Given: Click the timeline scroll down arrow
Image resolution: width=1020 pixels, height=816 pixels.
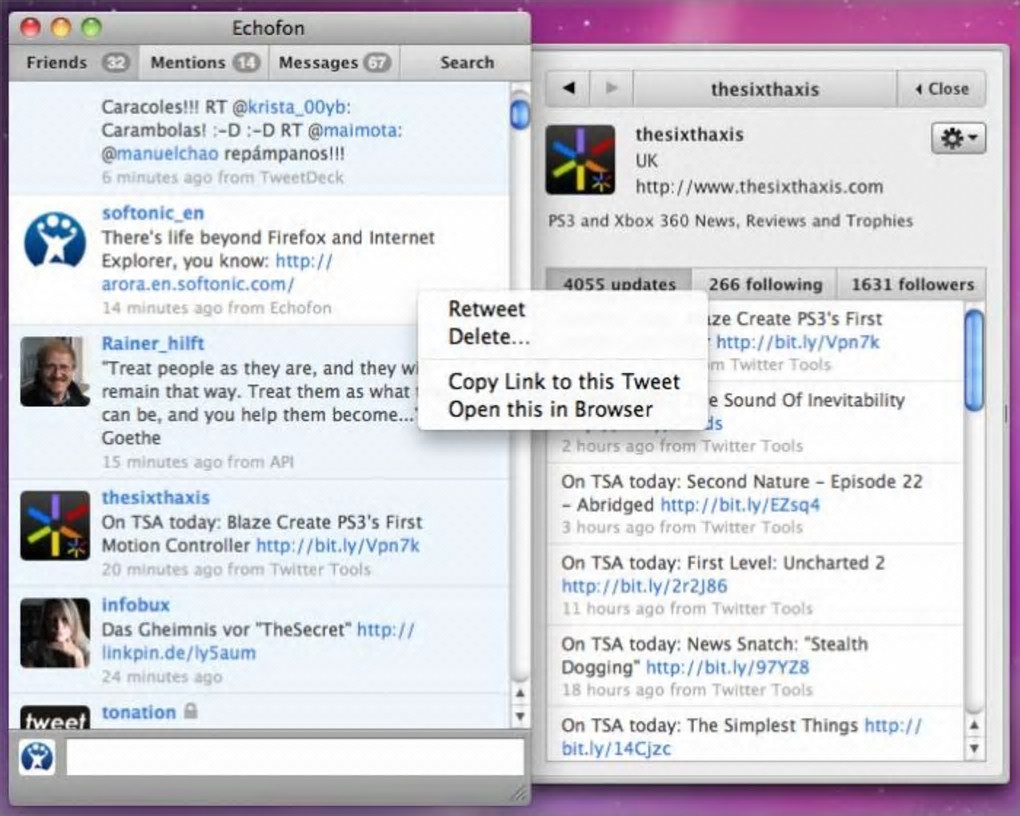Looking at the screenshot, I should [x=520, y=716].
